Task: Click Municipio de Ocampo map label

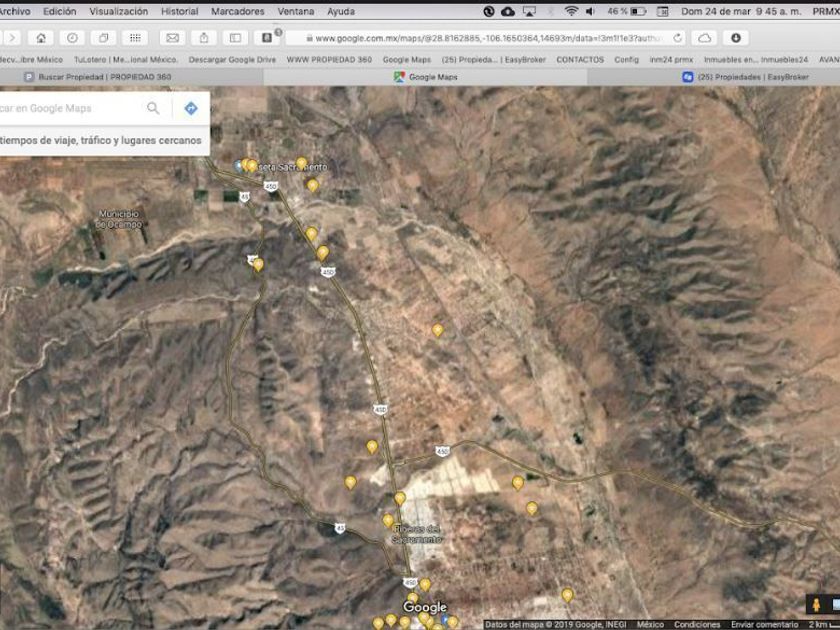Action: click(118, 219)
